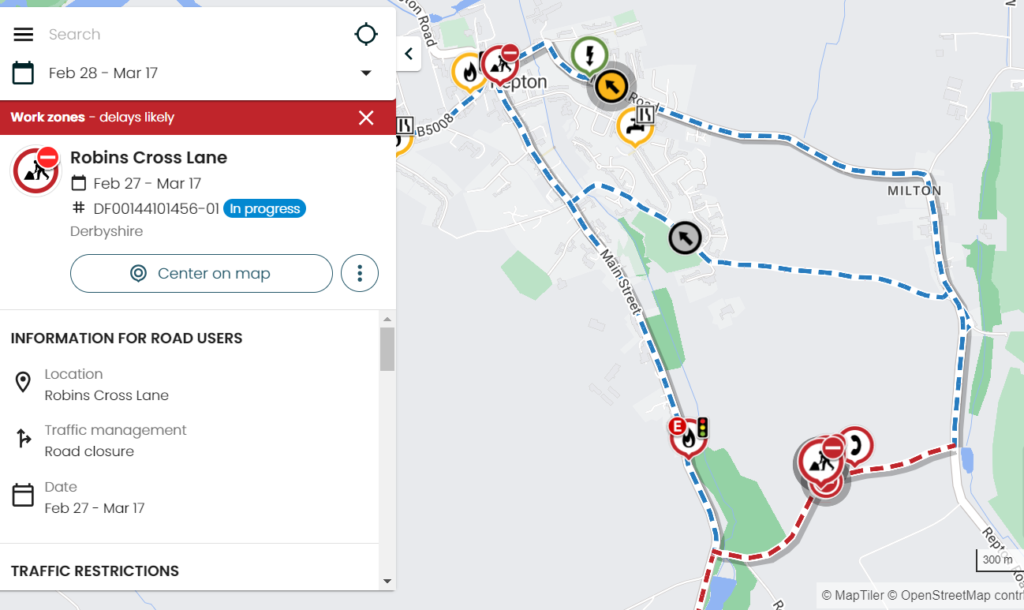Click the panel scrollbar down arrow
1024x610 pixels.
point(387,581)
